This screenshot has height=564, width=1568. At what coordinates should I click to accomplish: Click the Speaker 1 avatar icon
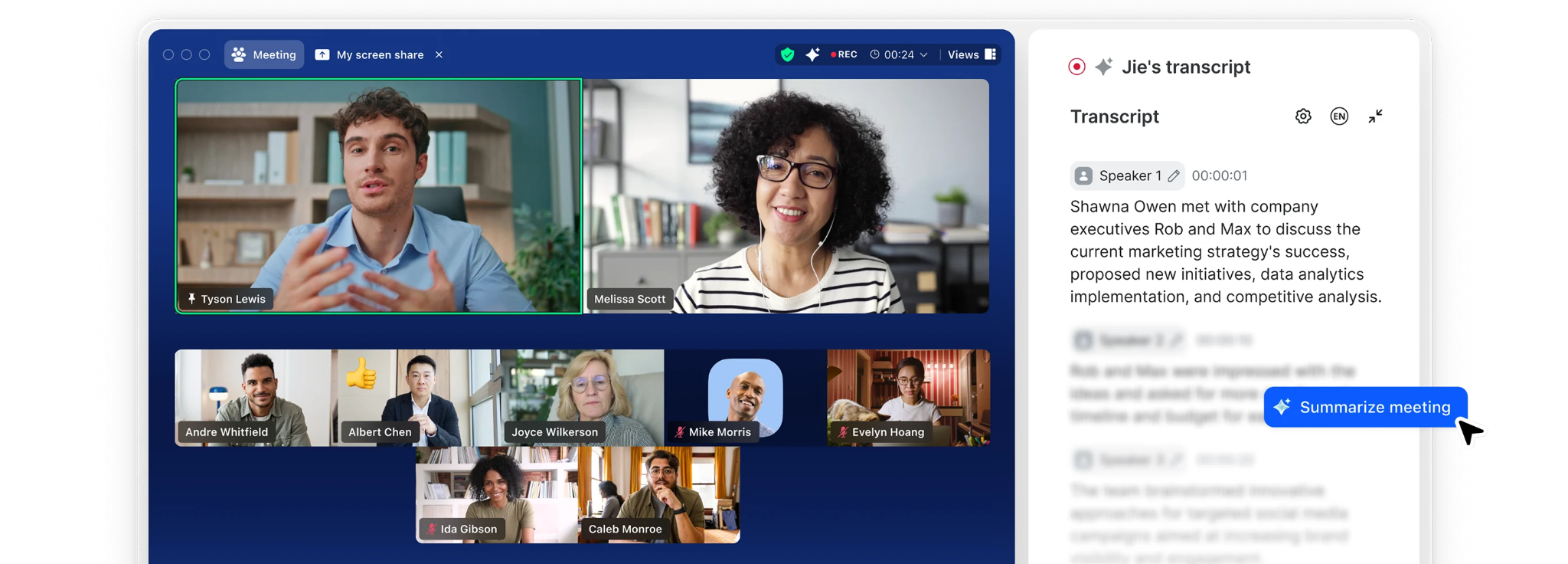[x=1083, y=176]
